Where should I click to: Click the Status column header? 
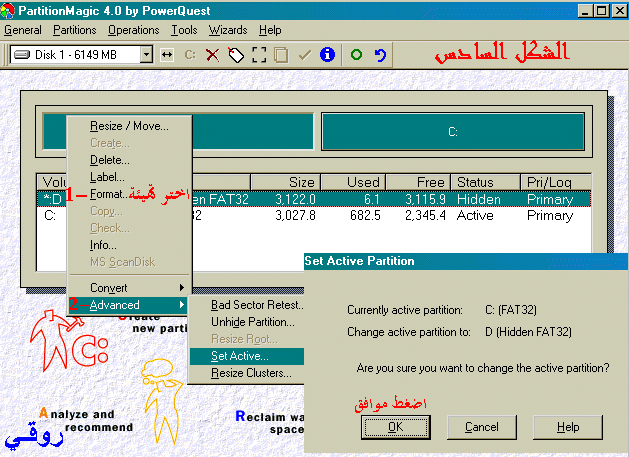[x=485, y=182]
